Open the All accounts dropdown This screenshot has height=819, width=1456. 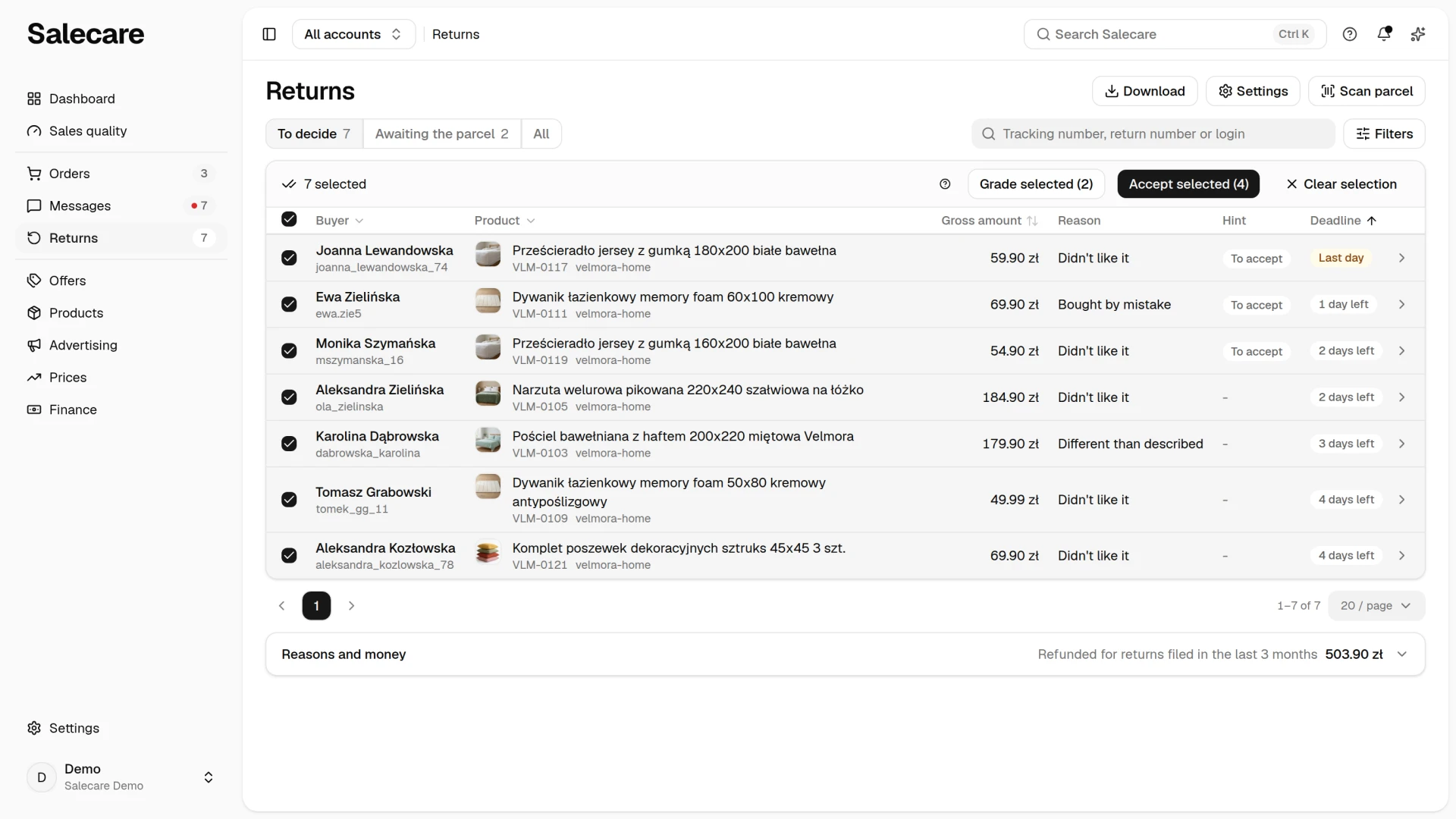(x=353, y=34)
